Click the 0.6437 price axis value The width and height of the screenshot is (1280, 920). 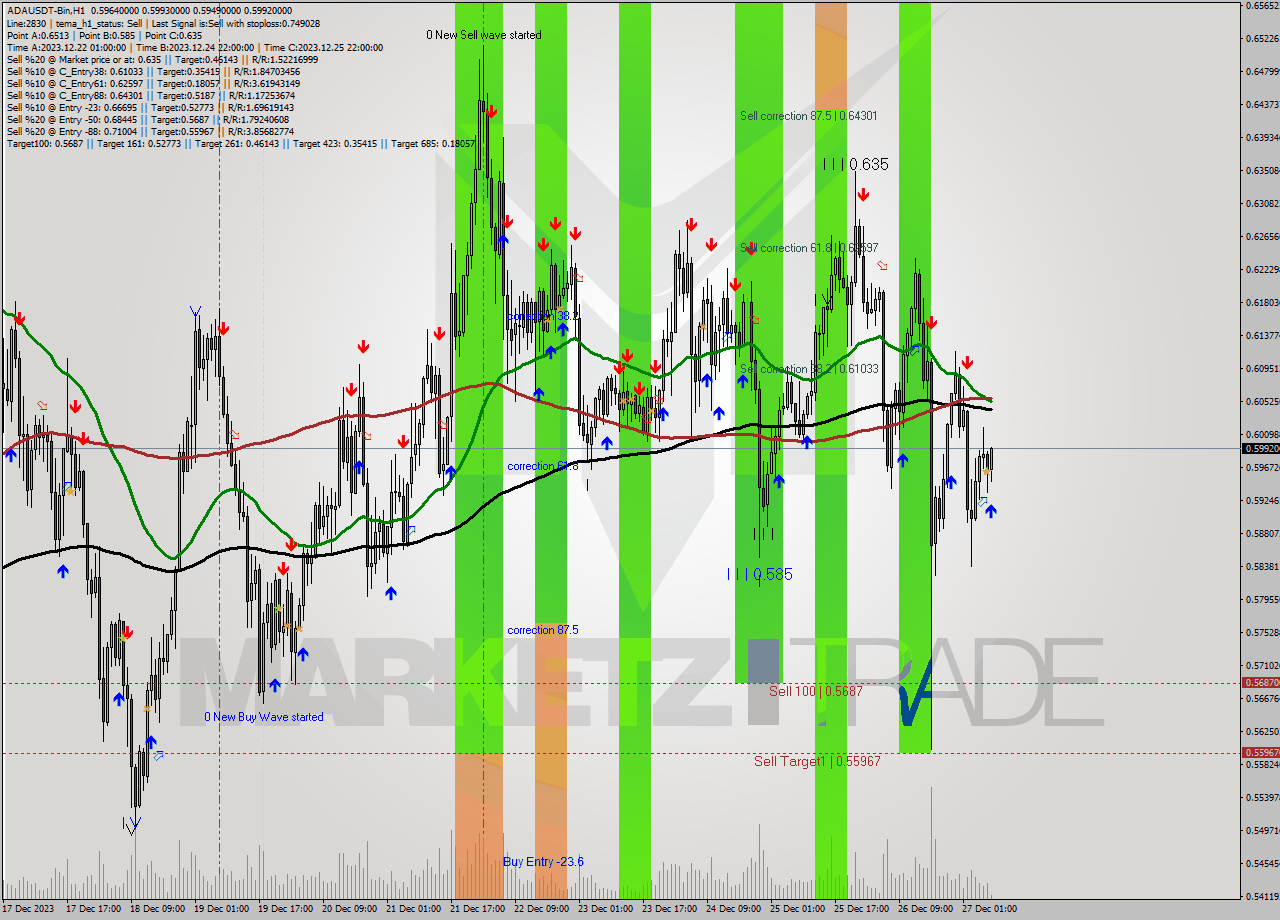(1263, 104)
